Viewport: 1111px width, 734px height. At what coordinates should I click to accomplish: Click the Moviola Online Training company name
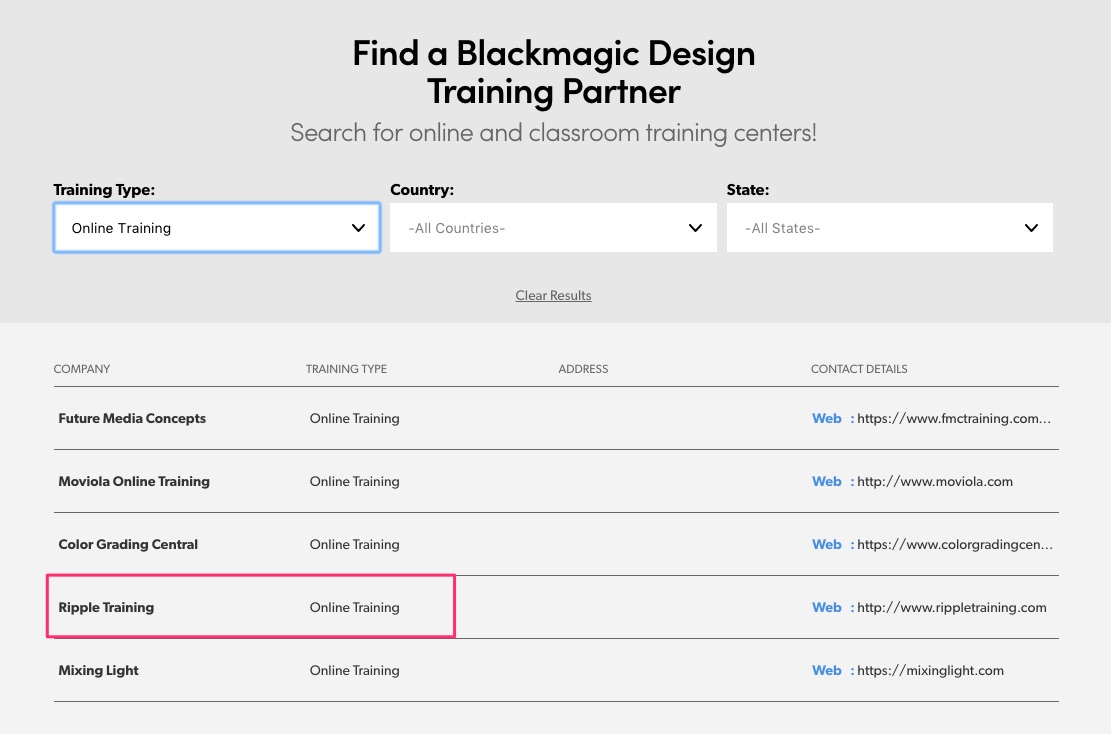coord(134,482)
